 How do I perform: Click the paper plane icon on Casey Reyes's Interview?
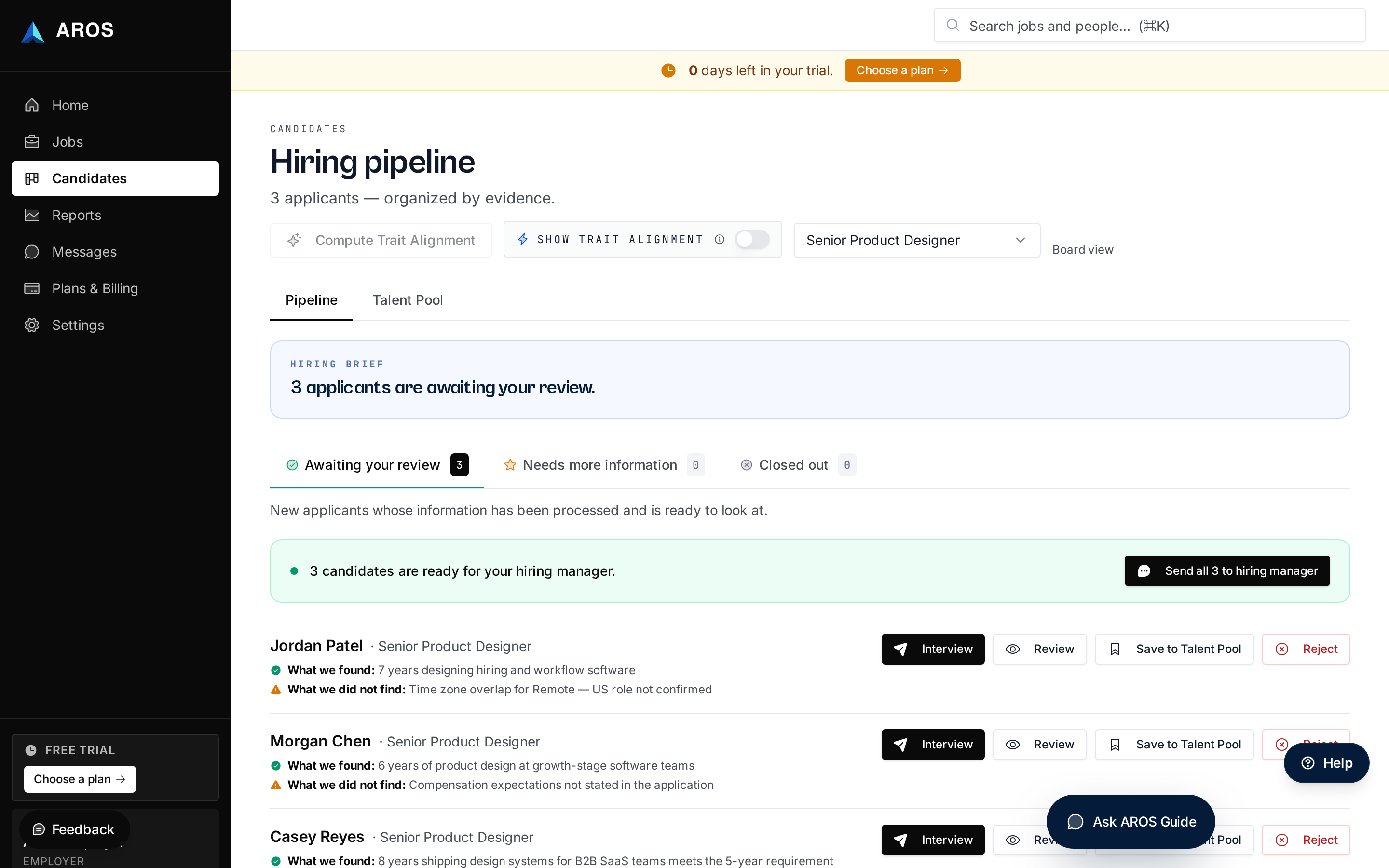pyautogui.click(x=900, y=840)
